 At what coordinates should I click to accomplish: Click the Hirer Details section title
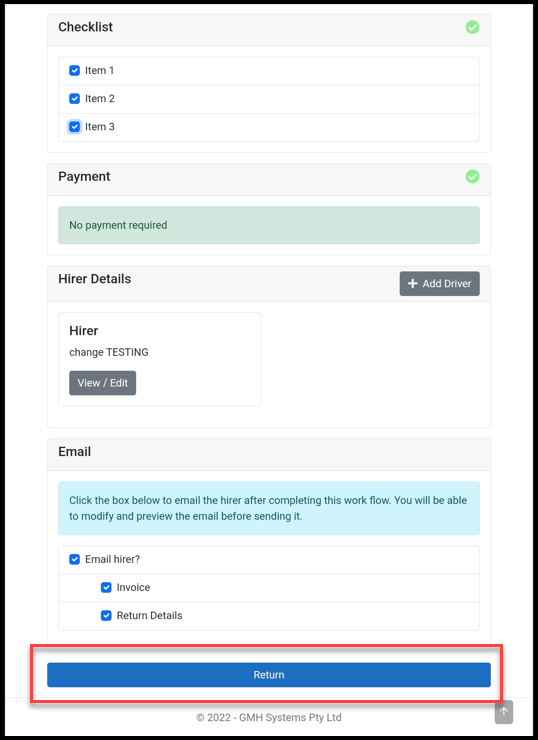(x=94, y=279)
